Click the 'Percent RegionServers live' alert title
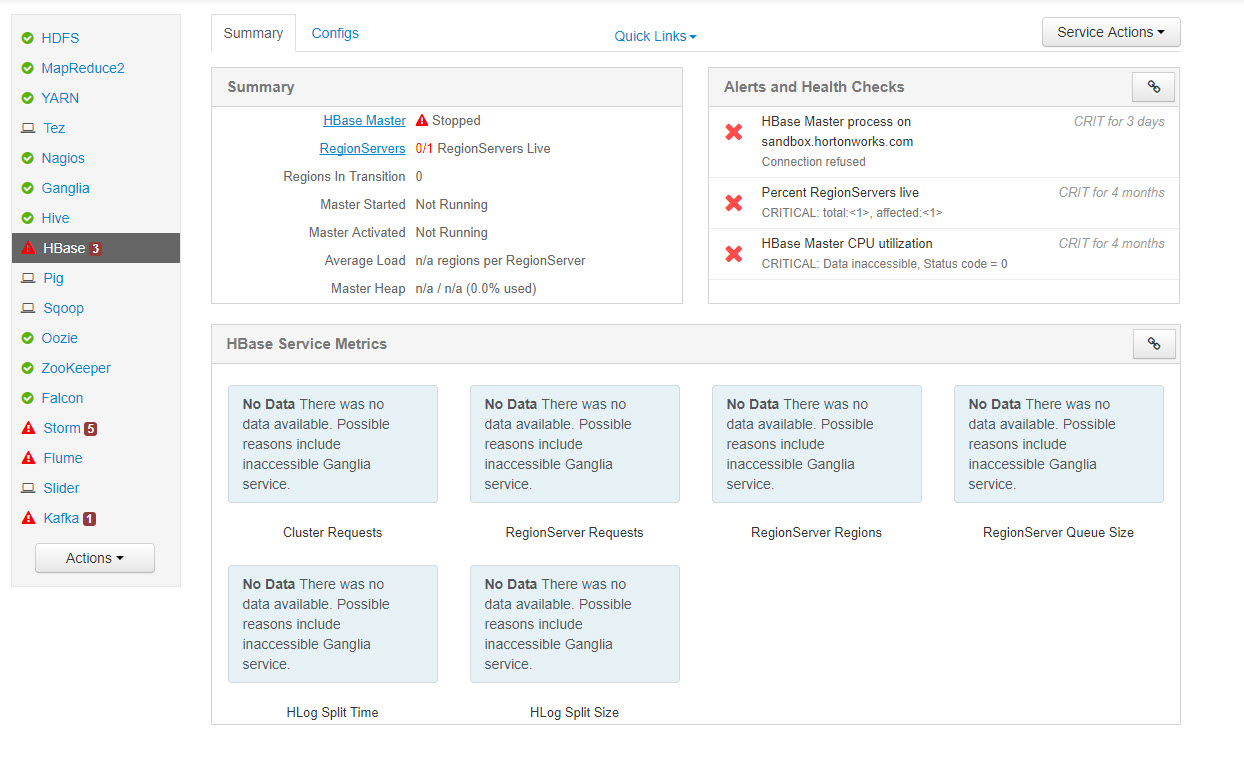The image size is (1244, 764). (x=840, y=192)
